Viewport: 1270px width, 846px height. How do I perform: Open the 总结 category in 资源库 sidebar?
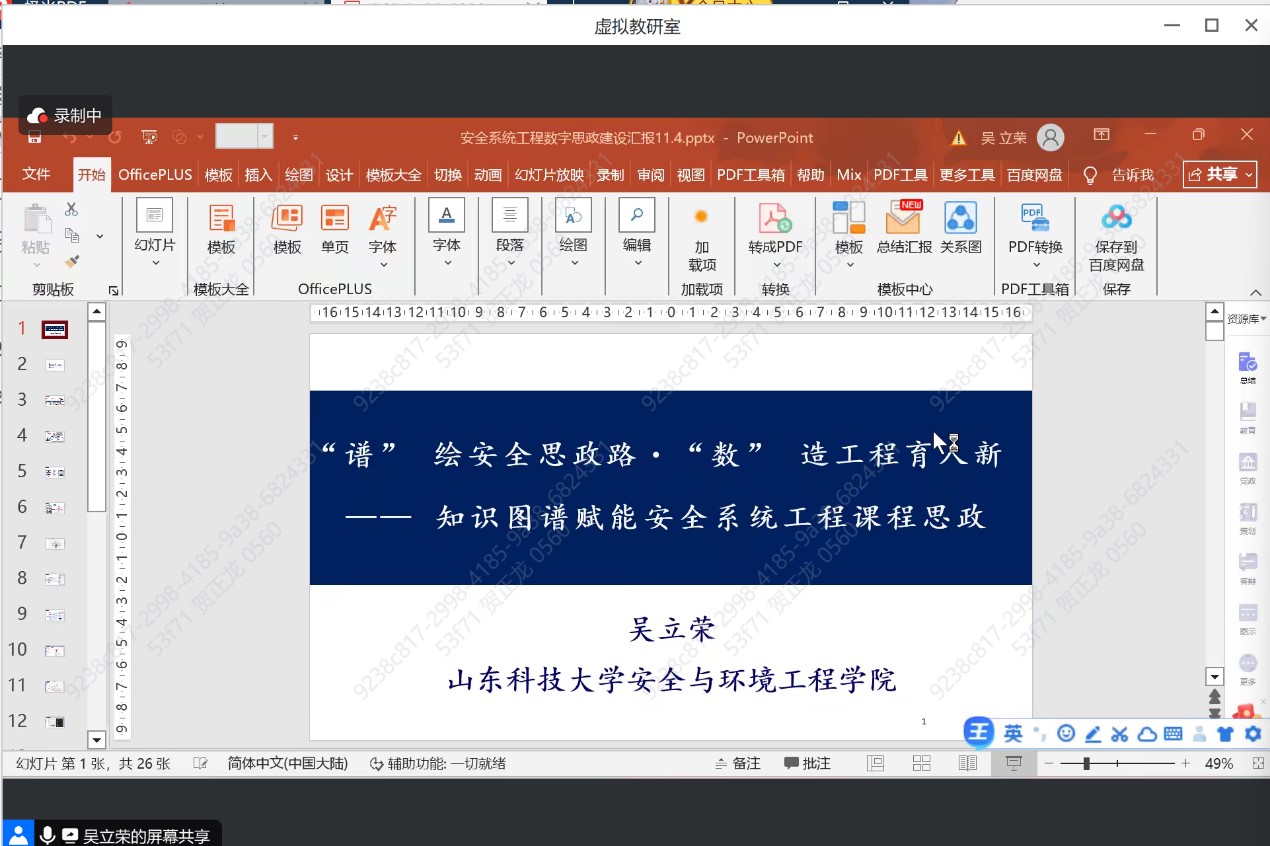tap(1246, 363)
